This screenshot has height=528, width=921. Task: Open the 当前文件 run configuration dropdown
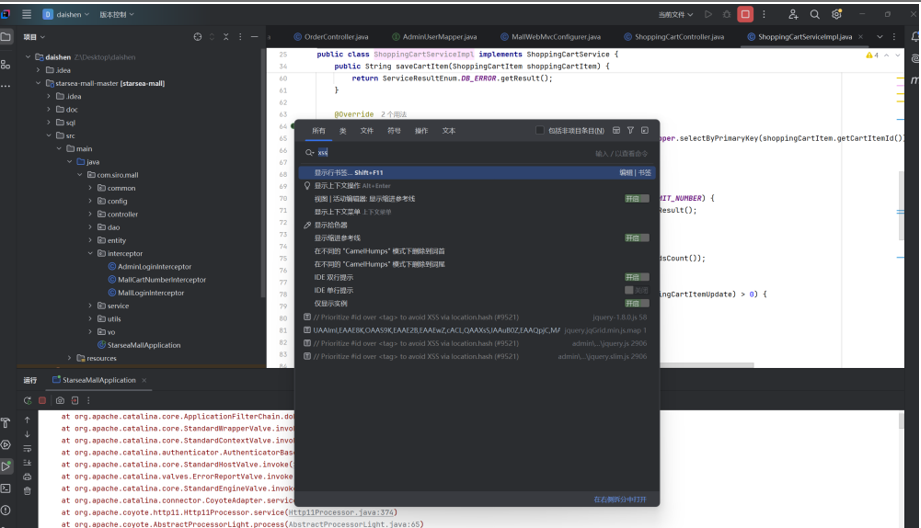click(675, 15)
